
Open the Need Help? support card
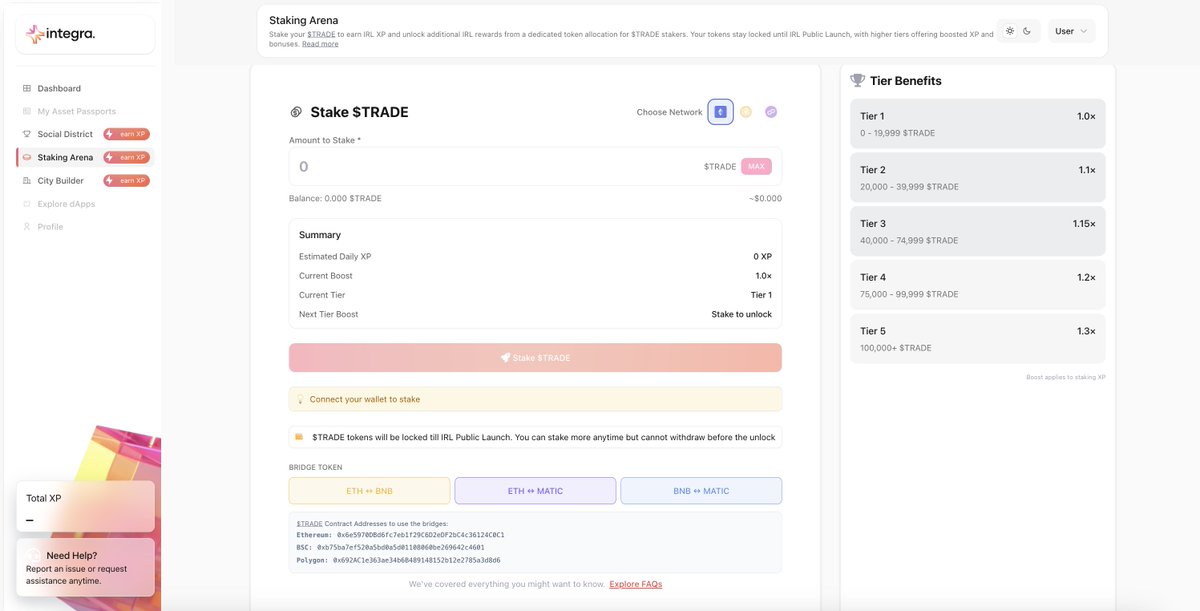[86, 567]
